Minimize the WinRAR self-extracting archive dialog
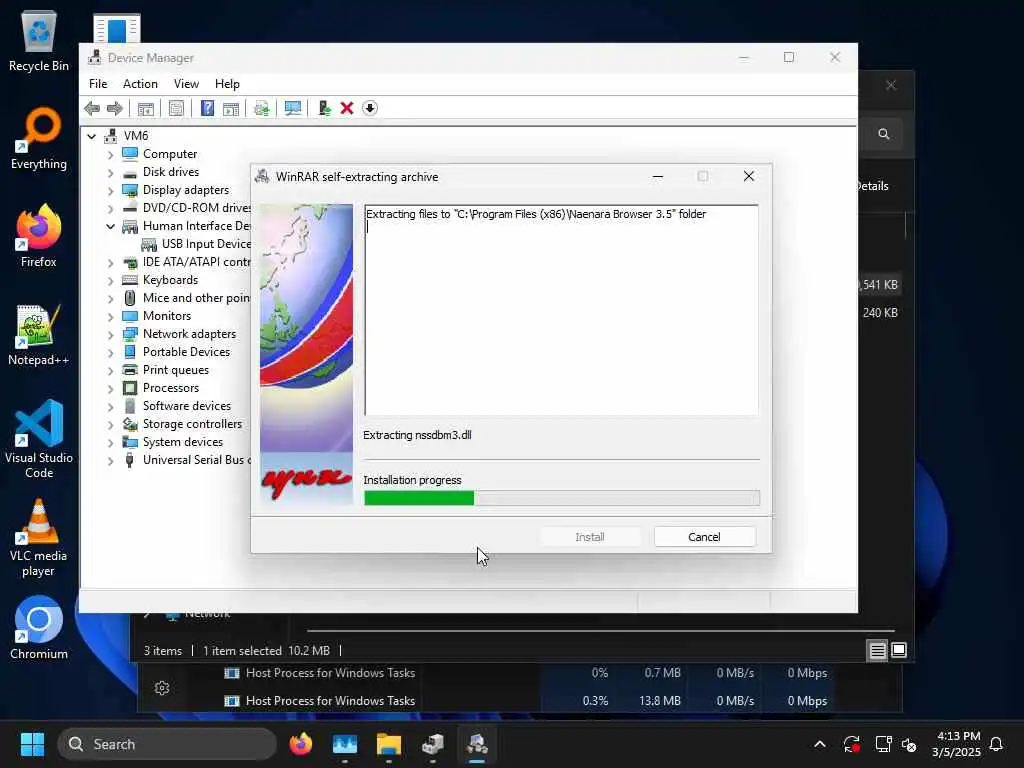 click(x=658, y=176)
